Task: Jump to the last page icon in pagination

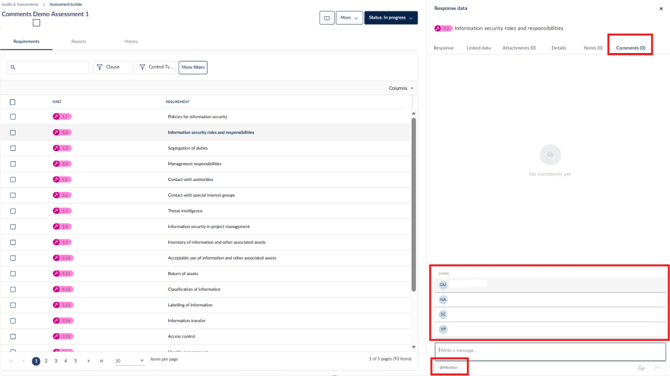Action: 101,361
